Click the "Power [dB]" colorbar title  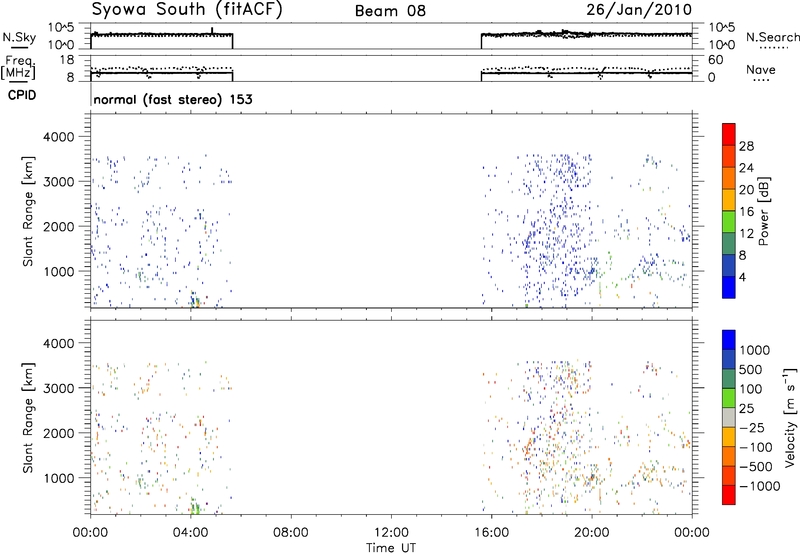764,211
